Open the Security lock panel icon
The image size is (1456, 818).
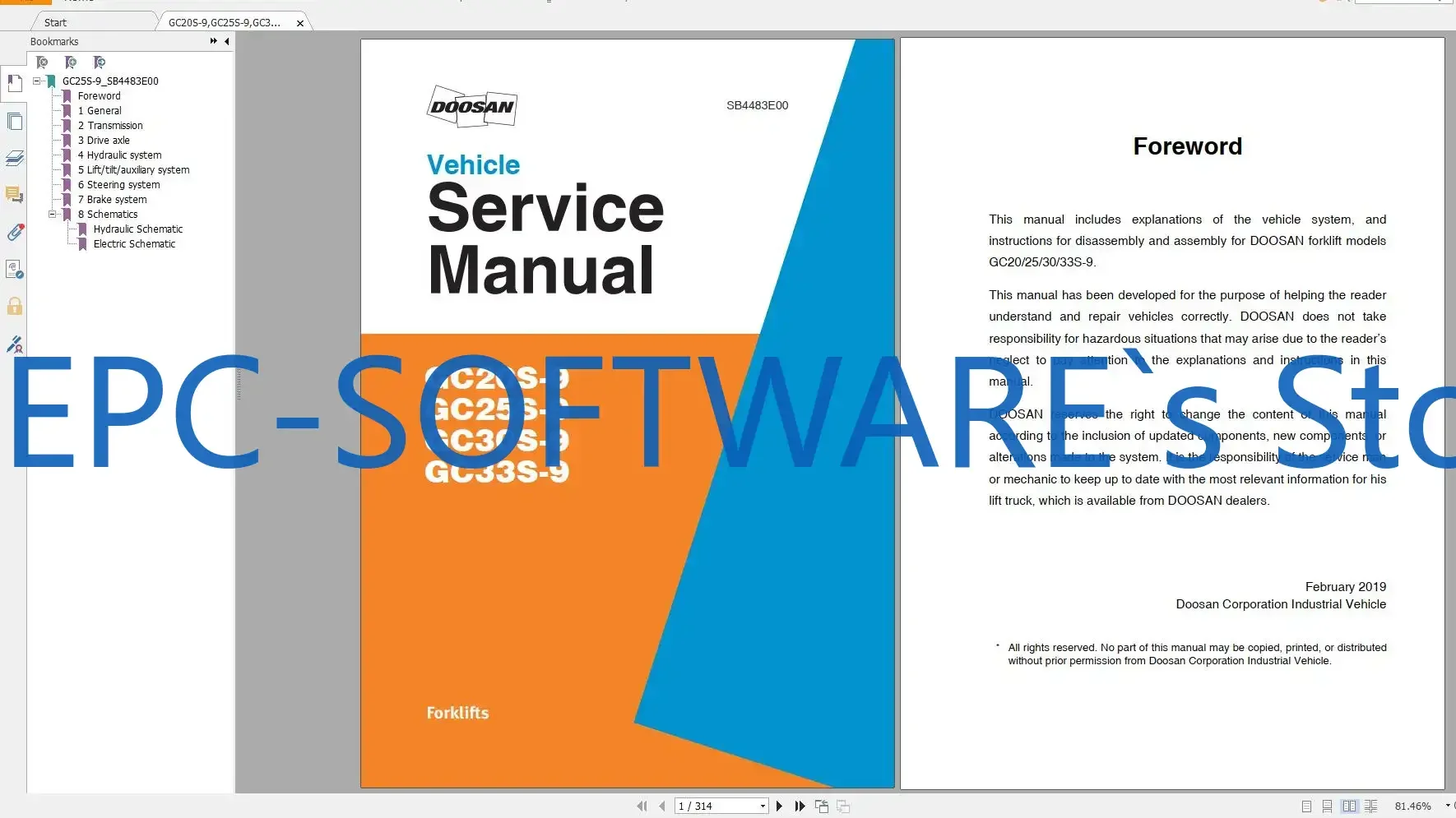14,307
